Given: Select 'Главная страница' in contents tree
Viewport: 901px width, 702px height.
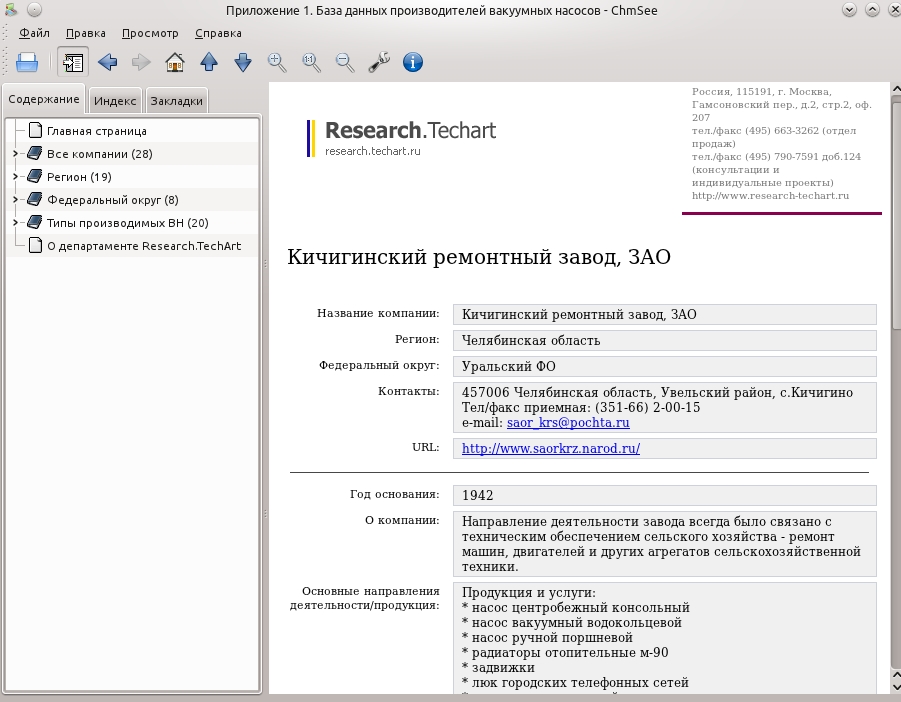Looking at the screenshot, I should coord(97,131).
